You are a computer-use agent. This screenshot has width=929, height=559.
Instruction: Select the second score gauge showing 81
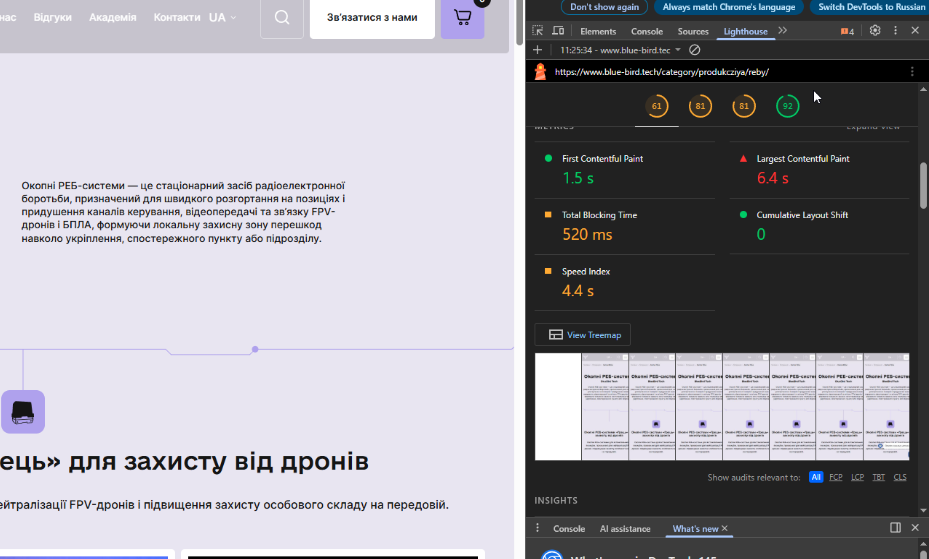[x=744, y=106]
